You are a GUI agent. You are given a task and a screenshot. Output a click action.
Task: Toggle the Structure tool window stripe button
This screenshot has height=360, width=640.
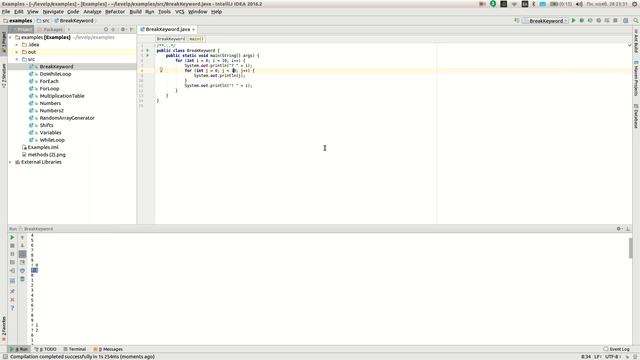point(4,76)
